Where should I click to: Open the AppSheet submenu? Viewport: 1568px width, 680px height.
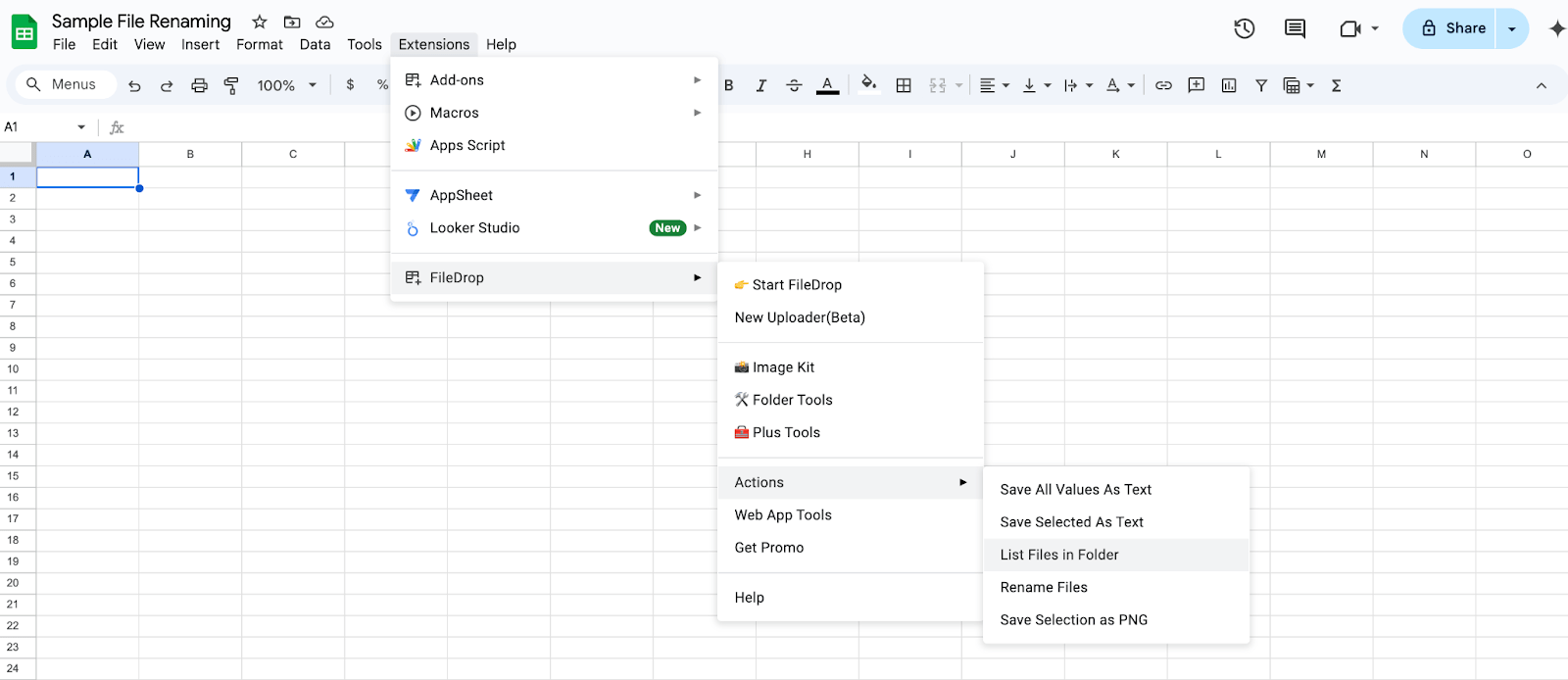[x=554, y=195]
